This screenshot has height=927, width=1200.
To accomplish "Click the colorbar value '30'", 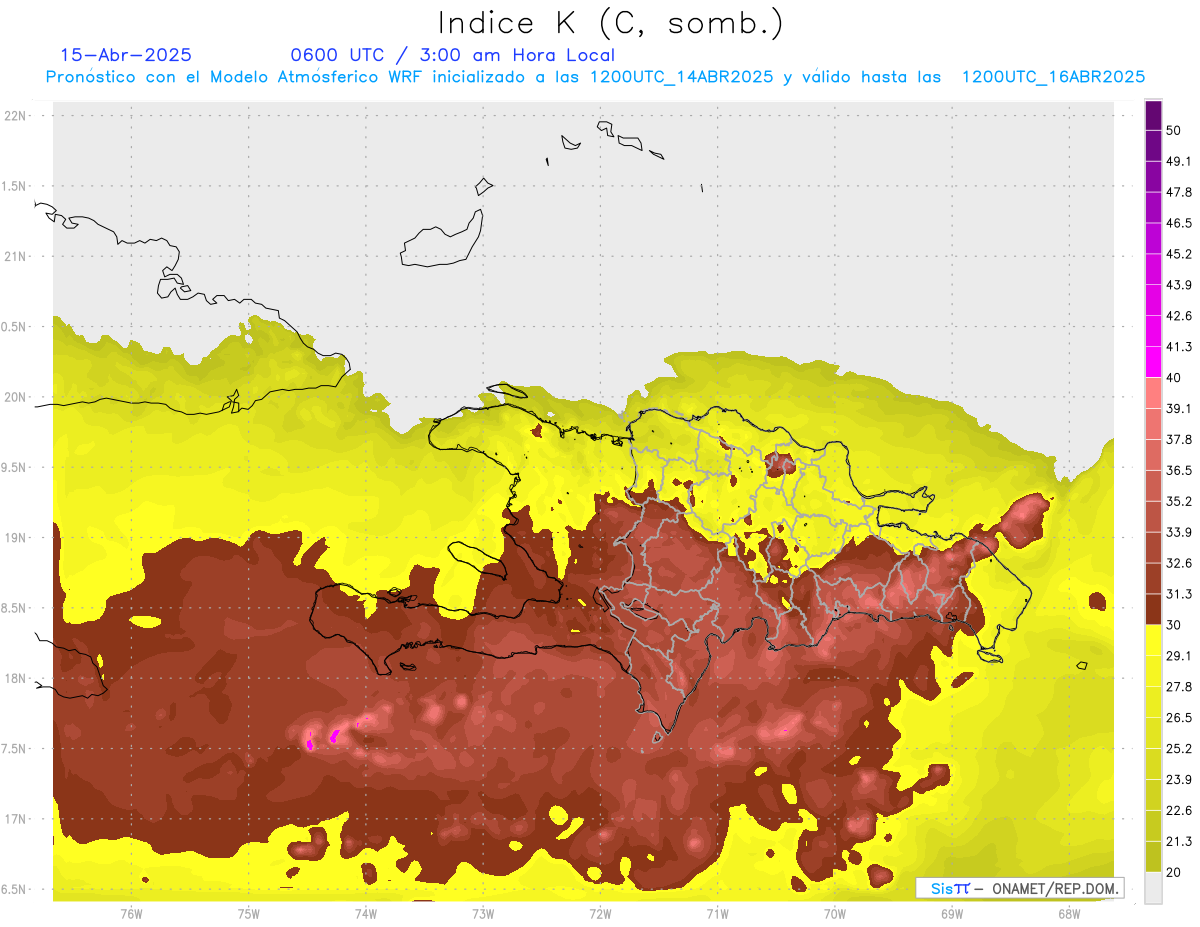I will point(1175,625).
